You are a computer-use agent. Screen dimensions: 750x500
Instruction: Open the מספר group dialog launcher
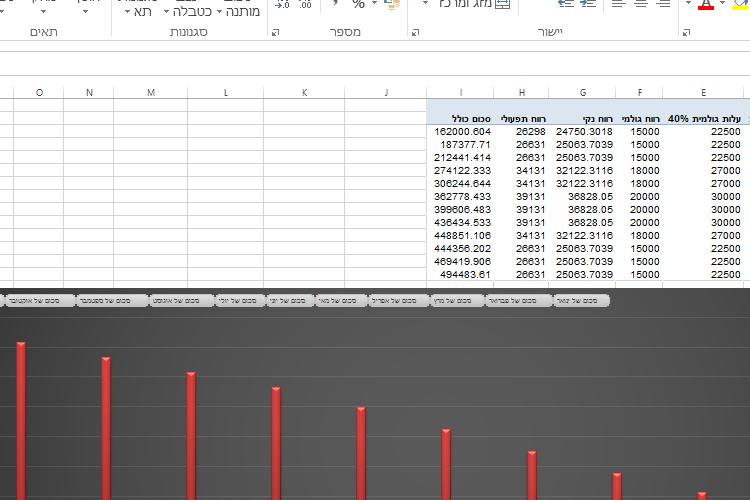276,33
